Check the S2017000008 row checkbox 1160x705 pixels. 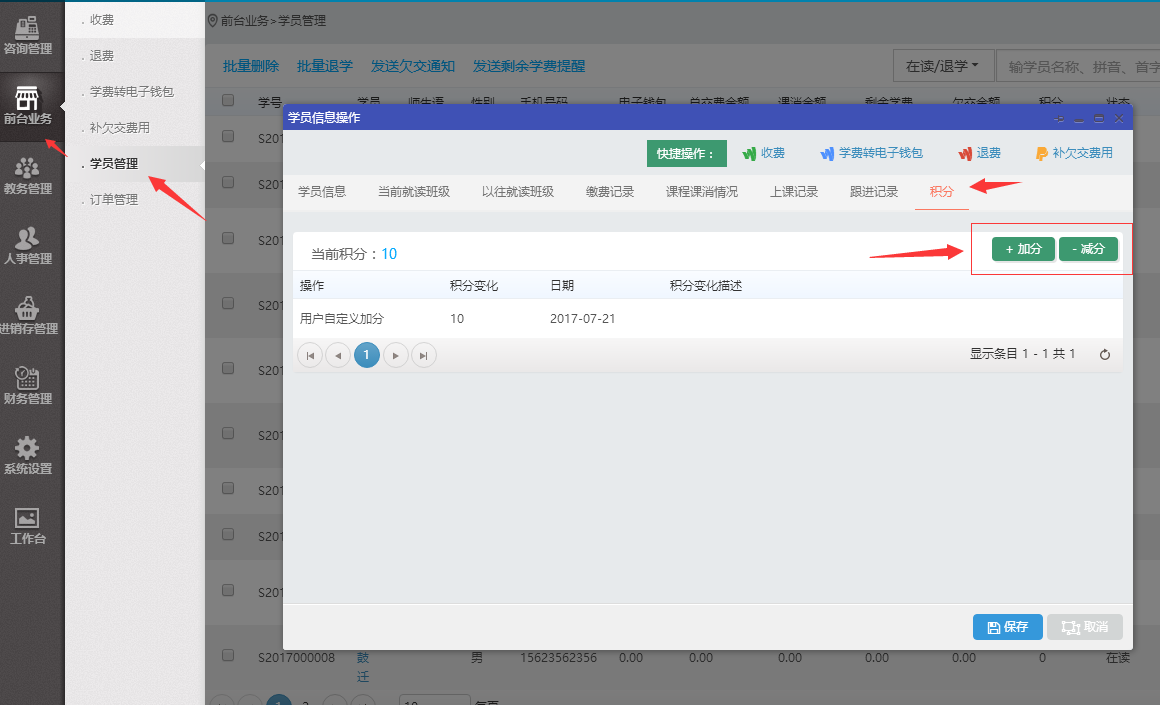point(228,655)
